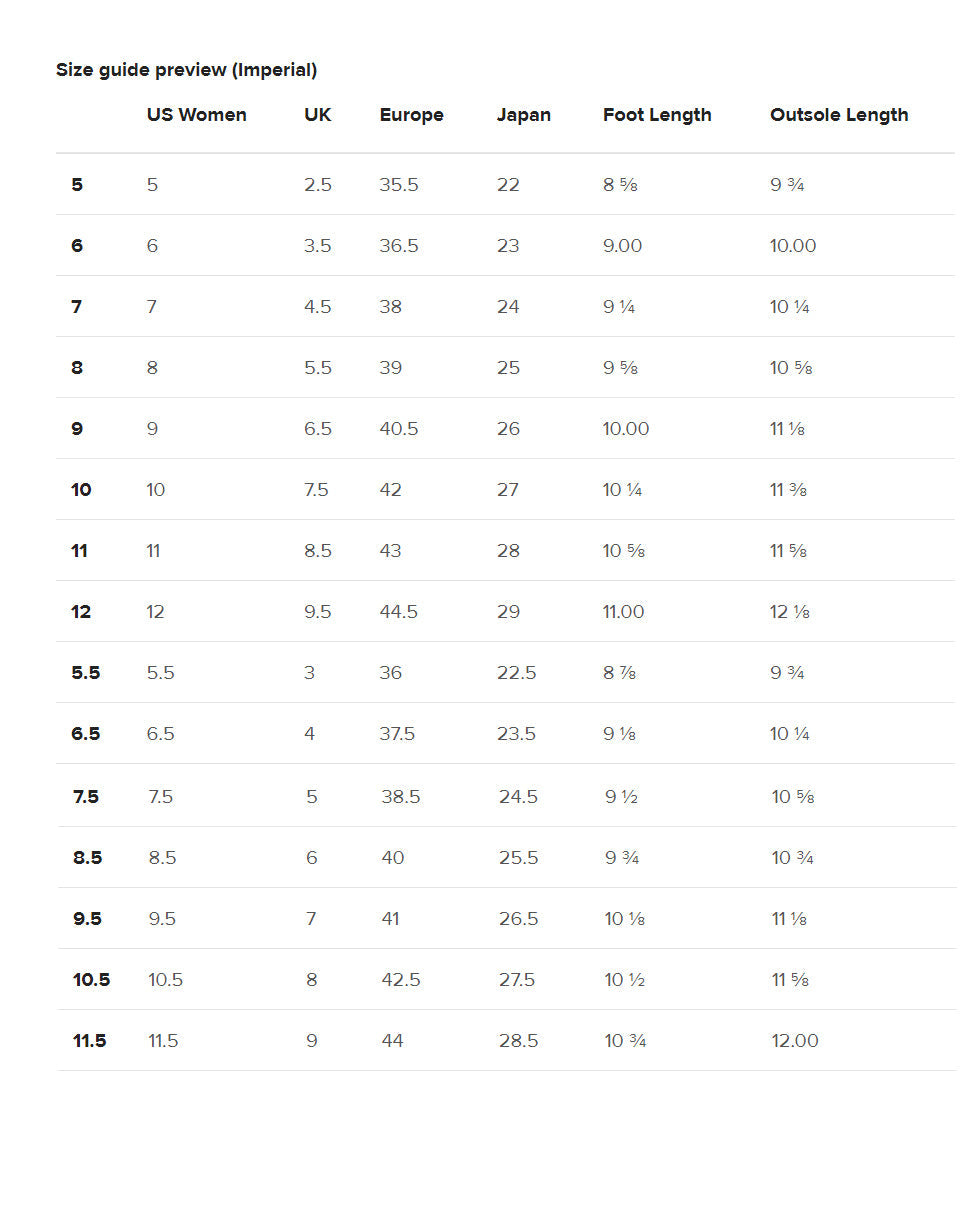This screenshot has height=1226, width=969.
Task: Click Europe size 37.5 cell
Action: tap(397, 734)
